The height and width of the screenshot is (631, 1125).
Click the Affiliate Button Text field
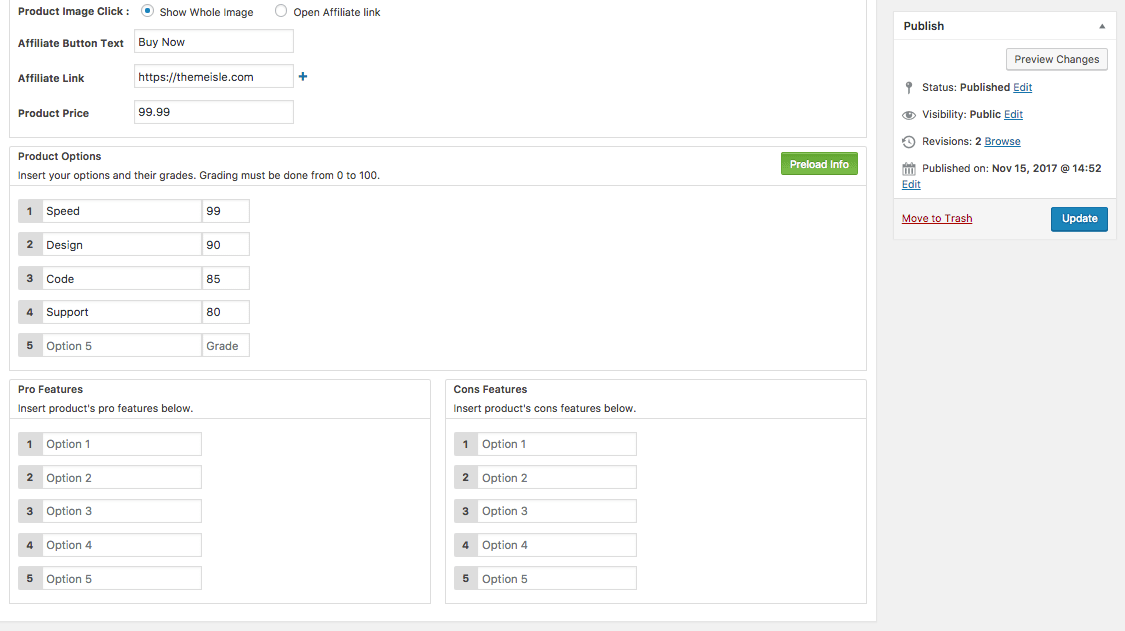tap(214, 42)
